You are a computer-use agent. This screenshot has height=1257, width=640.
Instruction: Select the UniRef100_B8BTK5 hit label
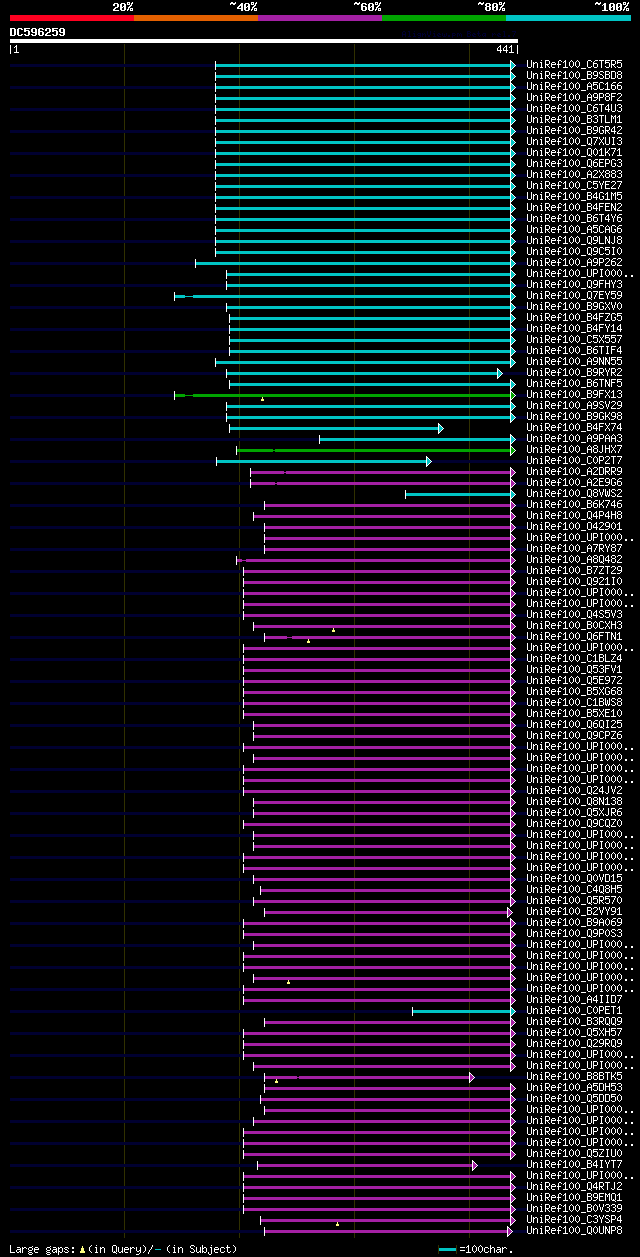[x=574, y=1076]
